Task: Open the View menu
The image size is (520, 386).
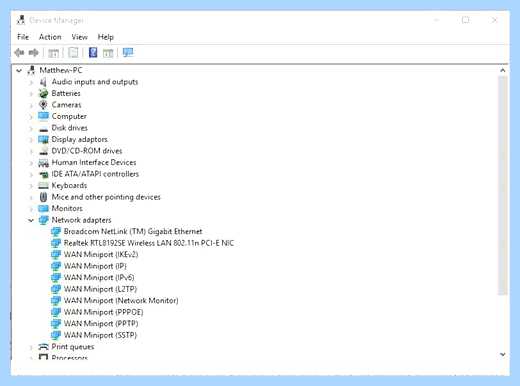Action: pyautogui.click(x=79, y=37)
